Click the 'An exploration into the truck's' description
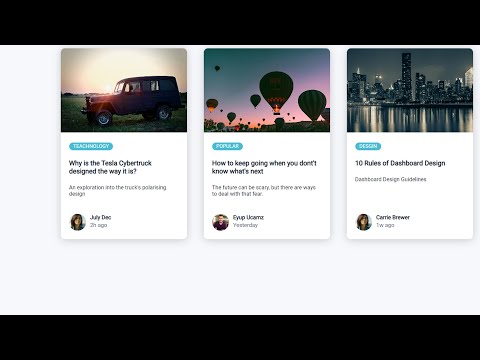480x360 pixels. (117, 191)
